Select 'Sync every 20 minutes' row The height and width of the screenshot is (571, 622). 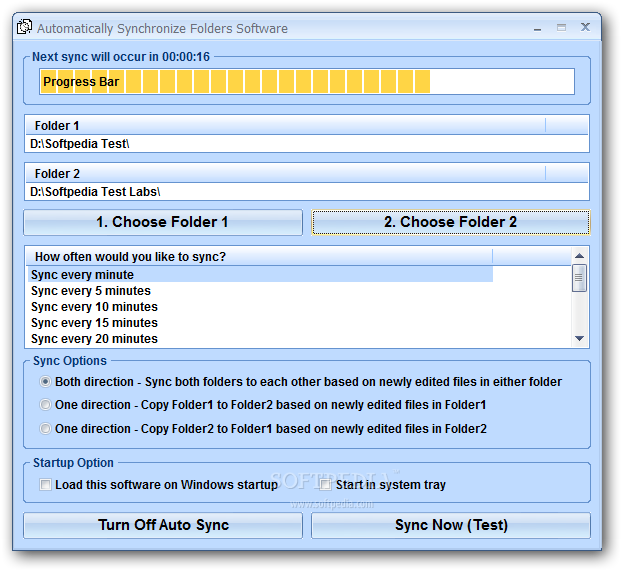click(x=260, y=339)
